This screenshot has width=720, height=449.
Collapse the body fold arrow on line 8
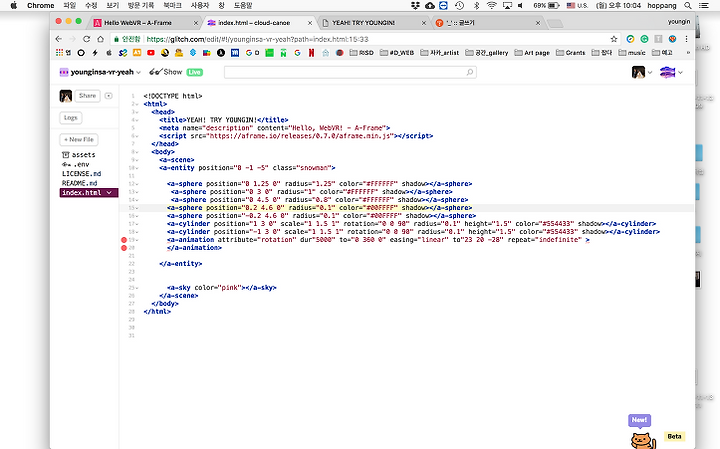(137, 152)
